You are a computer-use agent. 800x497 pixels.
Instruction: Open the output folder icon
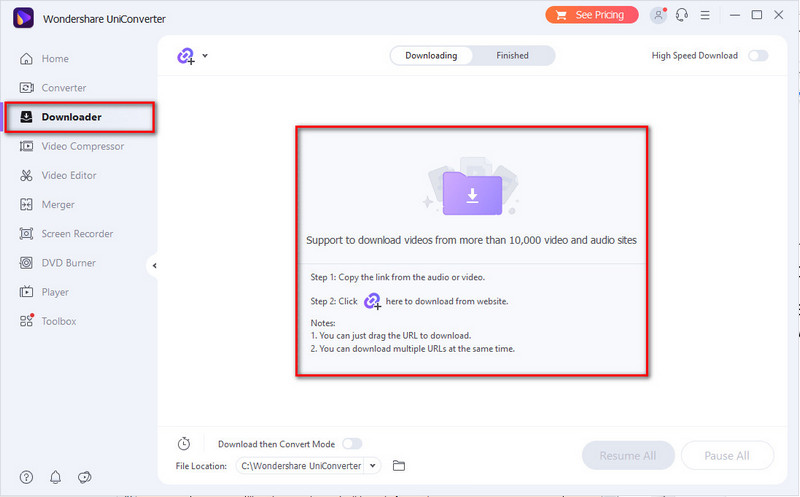tap(399, 465)
